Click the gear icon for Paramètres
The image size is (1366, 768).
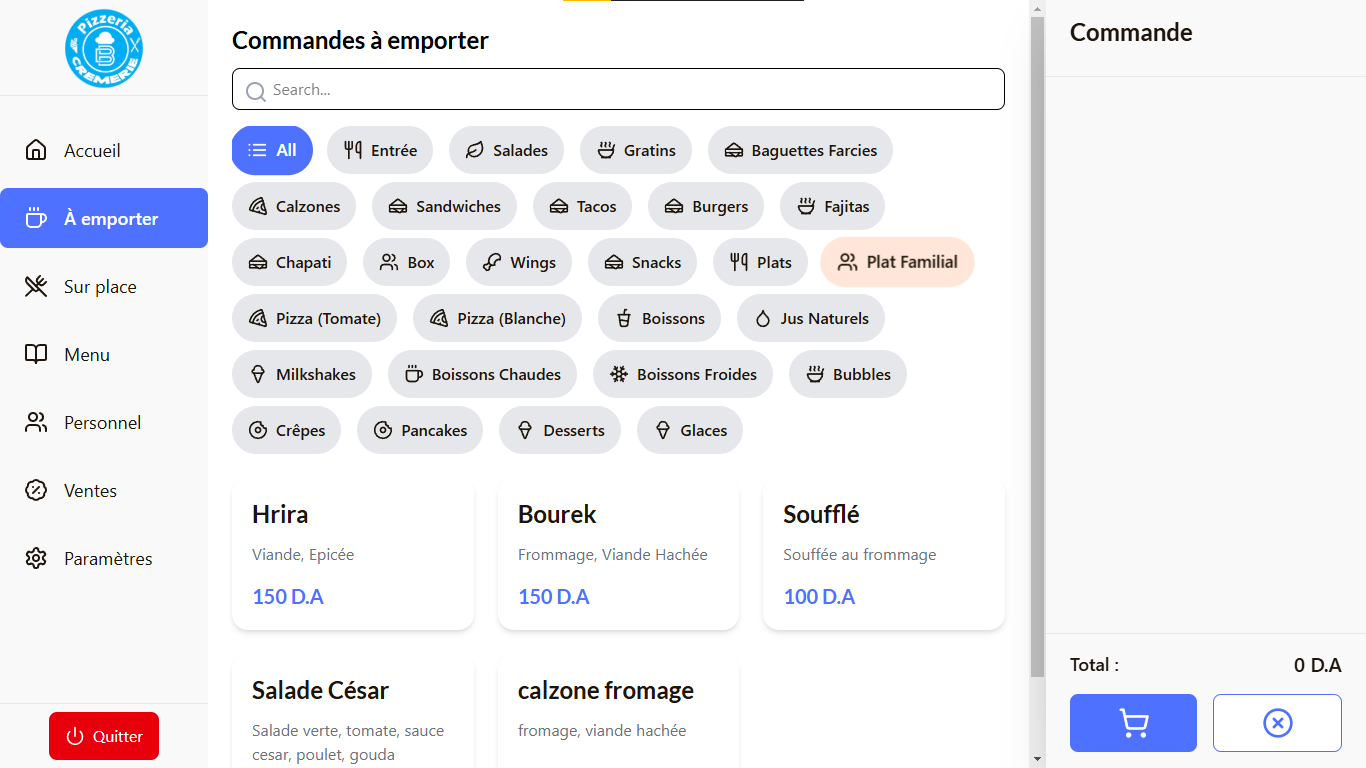pyautogui.click(x=36, y=559)
